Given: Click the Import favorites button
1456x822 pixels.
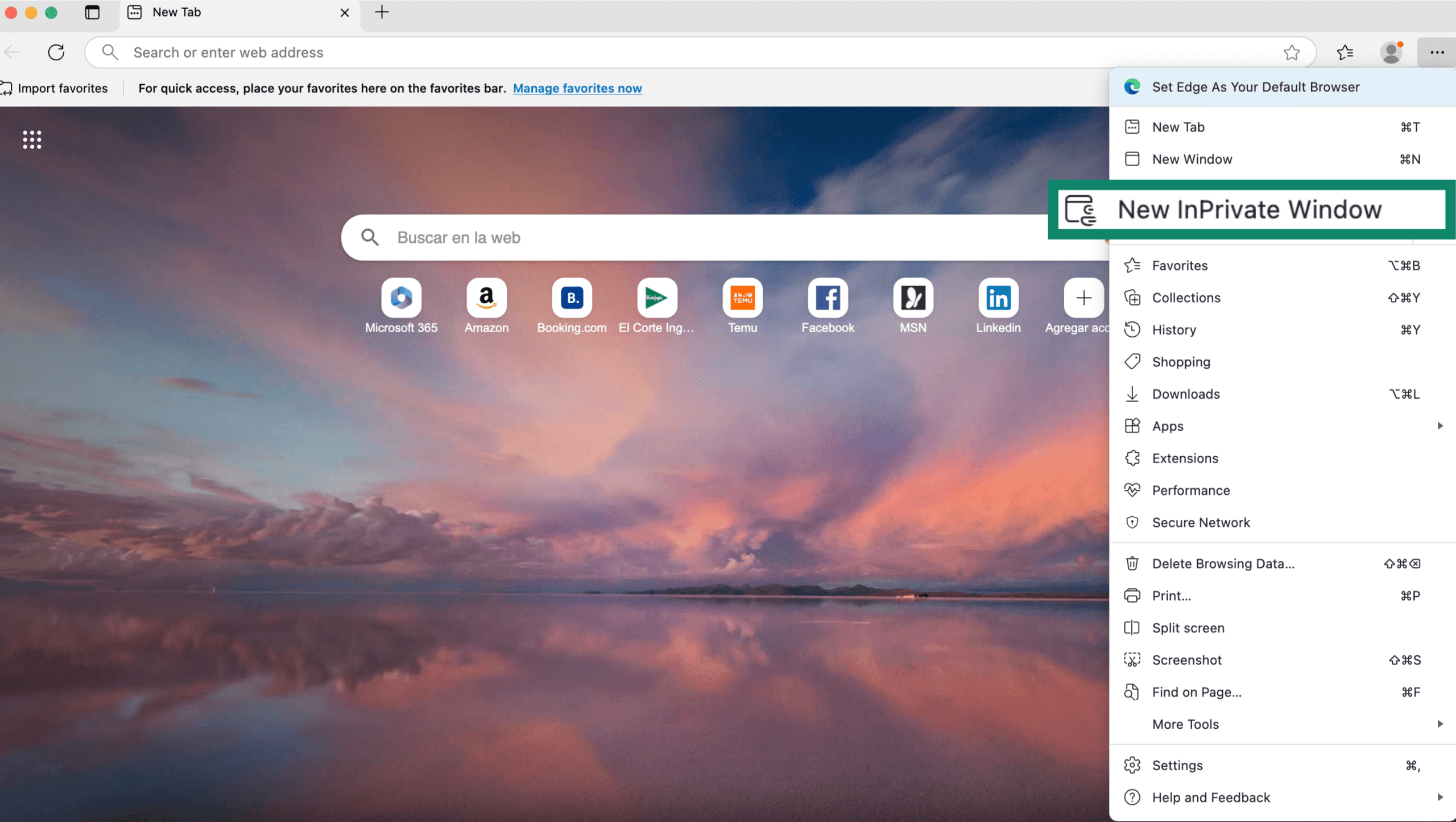Looking at the screenshot, I should 55,88.
